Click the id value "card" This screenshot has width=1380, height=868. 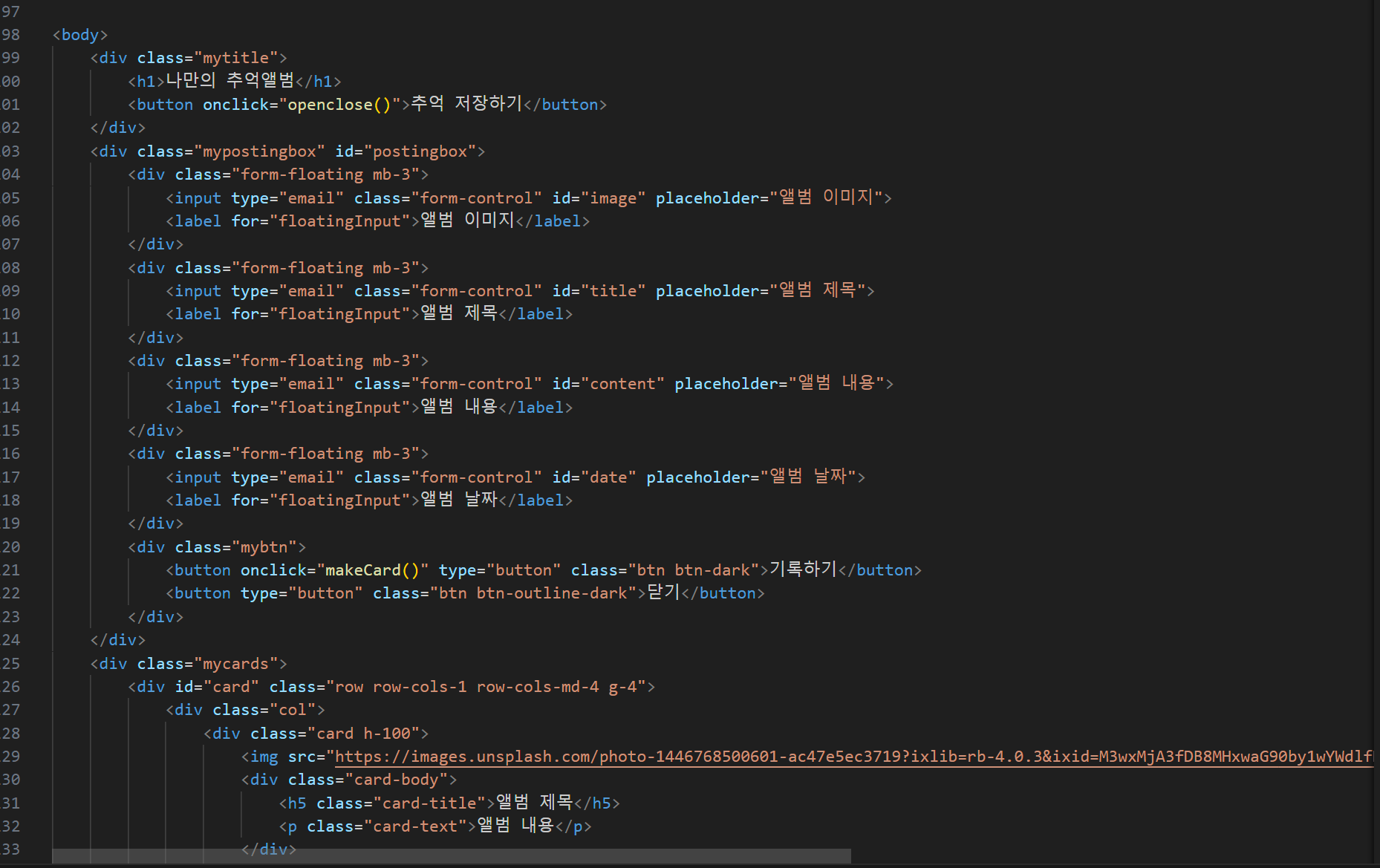click(x=231, y=687)
